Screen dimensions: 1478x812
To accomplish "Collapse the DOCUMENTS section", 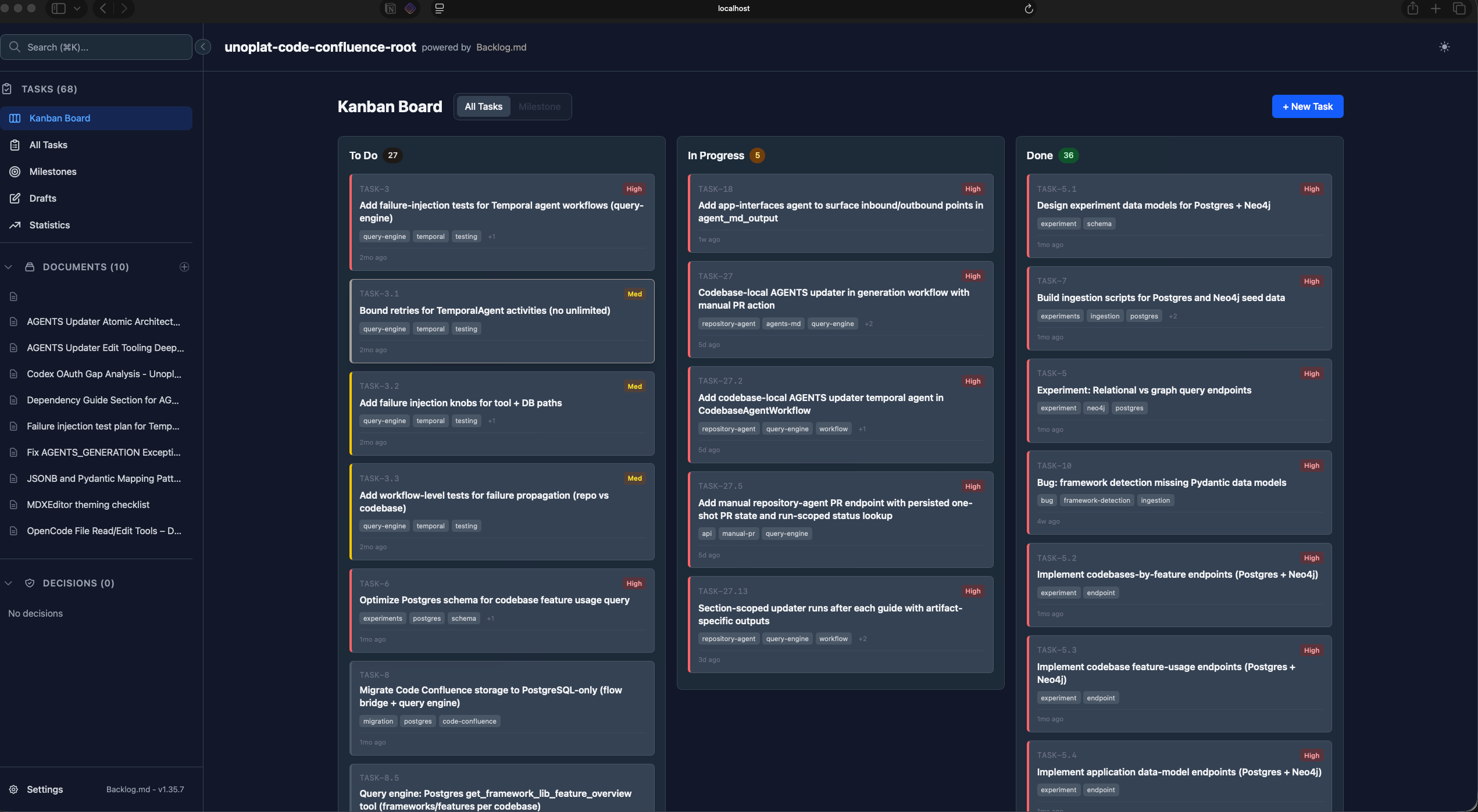I will [8, 267].
